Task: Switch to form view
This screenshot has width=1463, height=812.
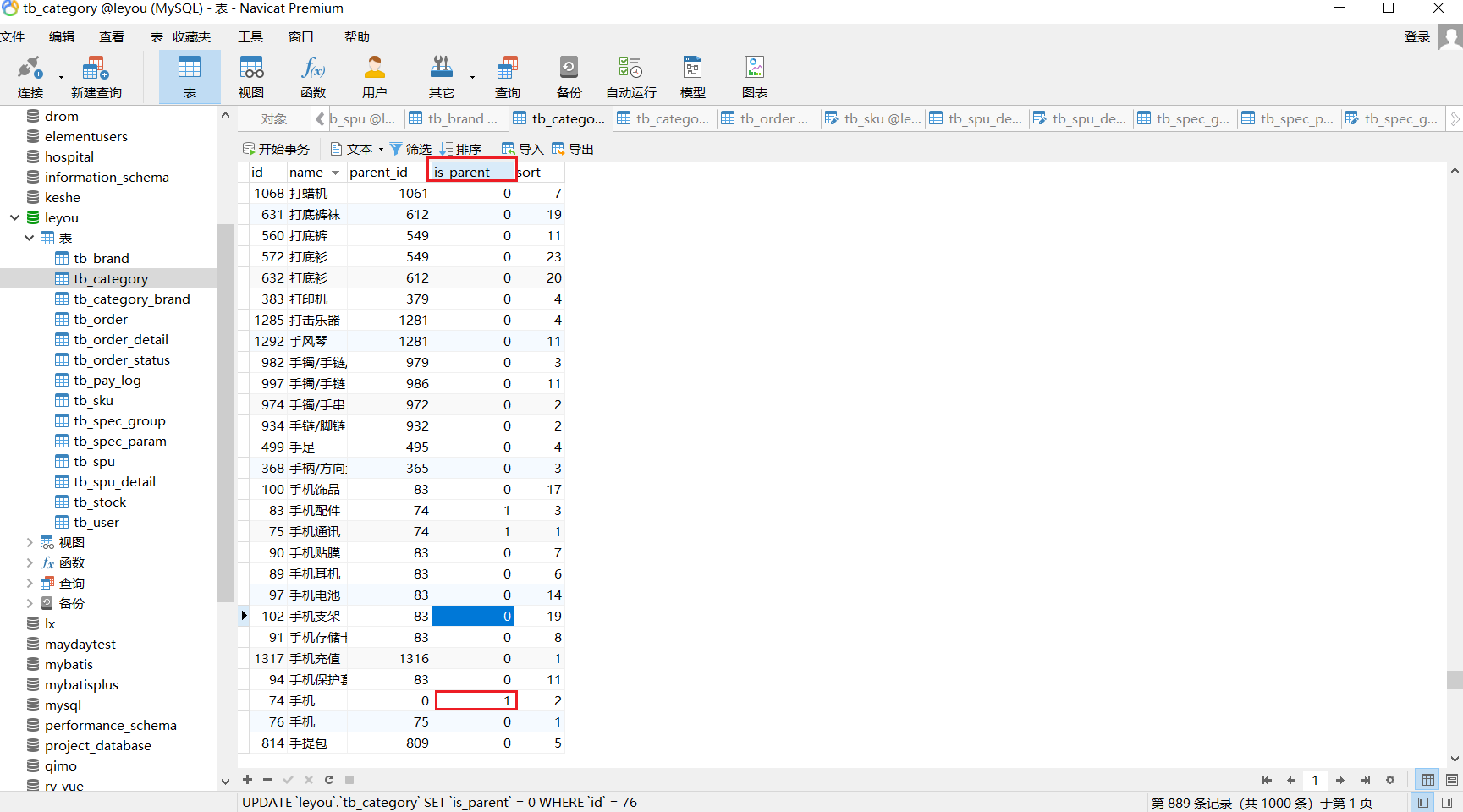Action: tap(1452, 780)
